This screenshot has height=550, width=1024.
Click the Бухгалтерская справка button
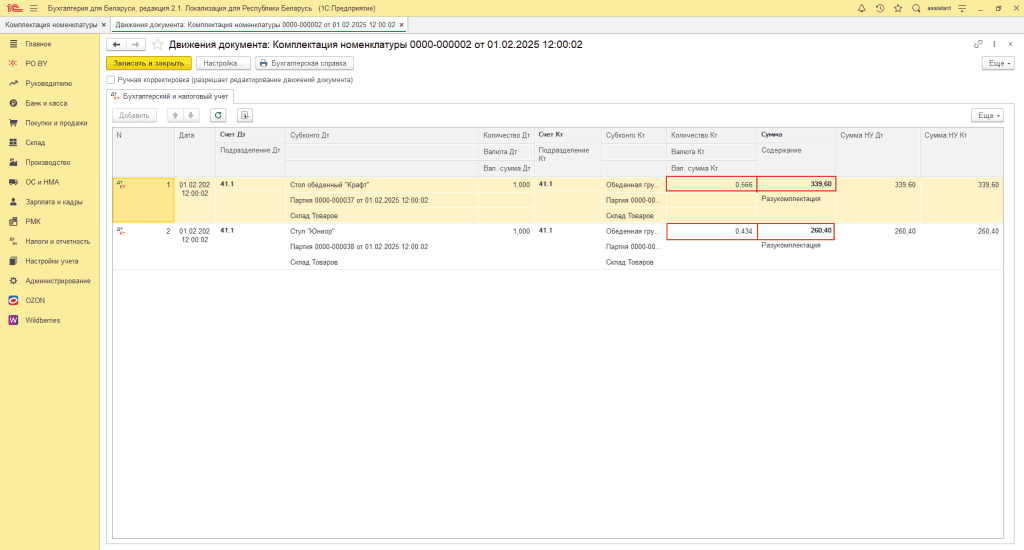pos(304,63)
